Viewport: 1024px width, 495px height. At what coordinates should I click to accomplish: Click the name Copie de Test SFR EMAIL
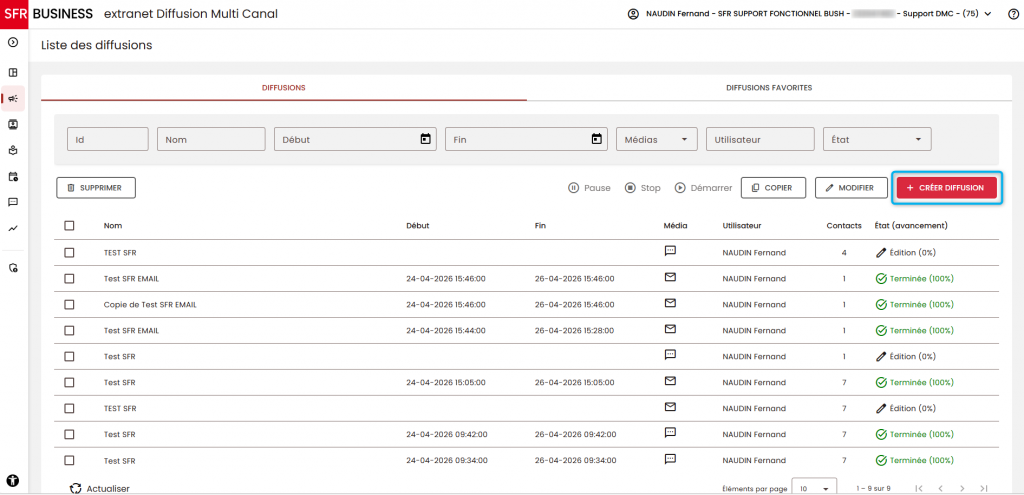[x=150, y=304]
